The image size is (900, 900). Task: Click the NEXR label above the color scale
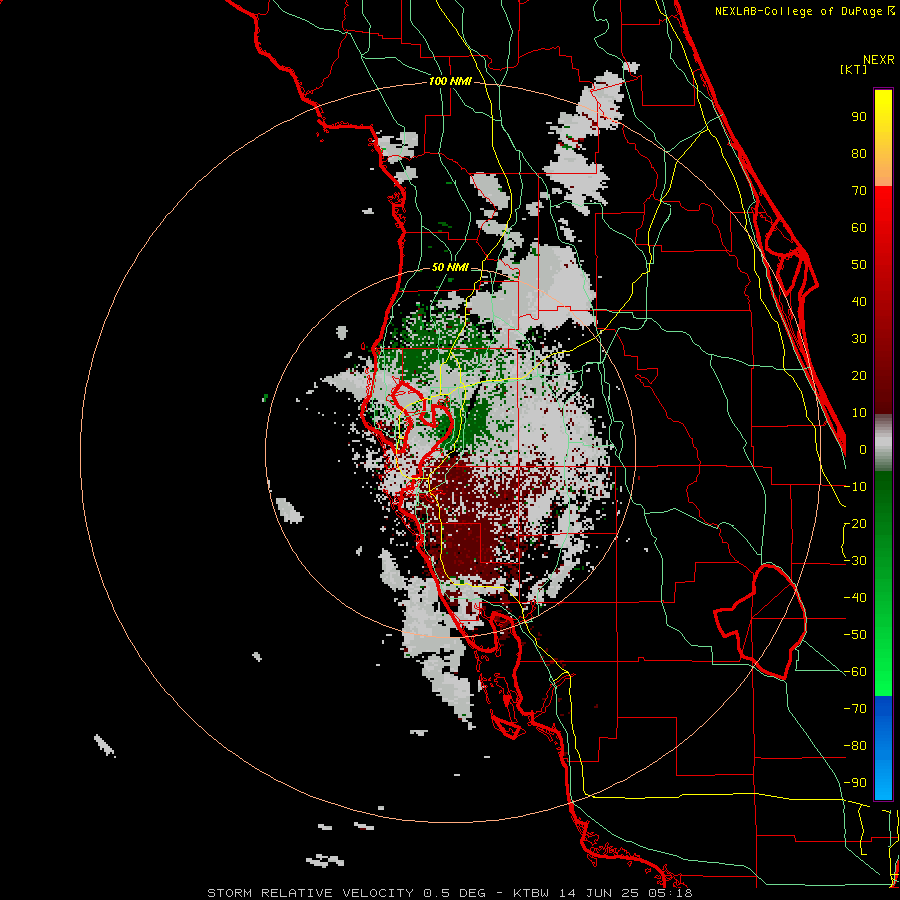(879, 60)
